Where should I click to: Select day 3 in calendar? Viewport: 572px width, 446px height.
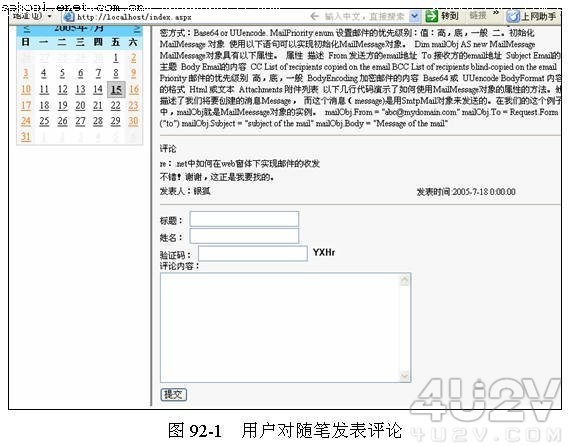26,73
